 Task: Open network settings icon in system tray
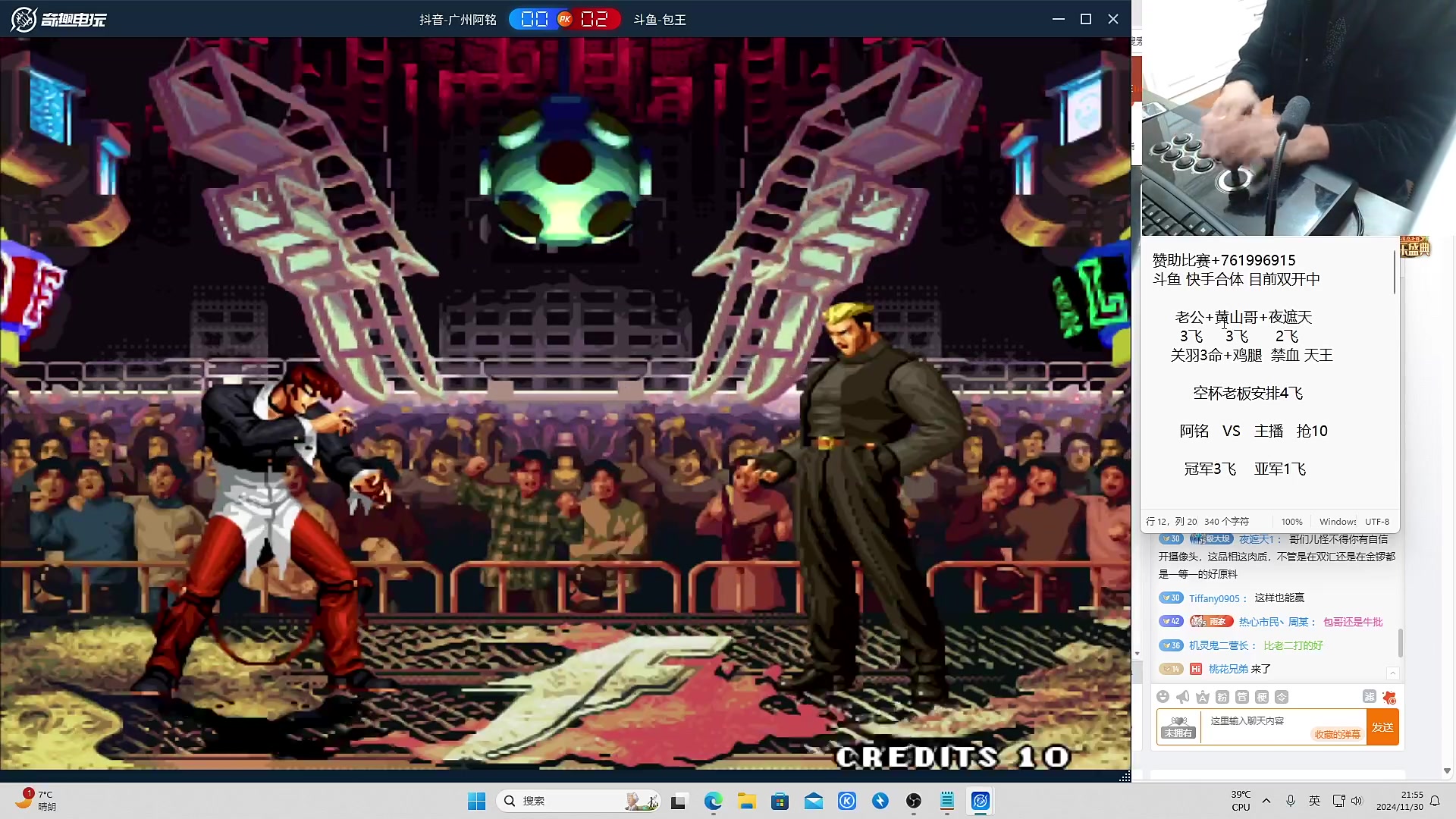1339,801
